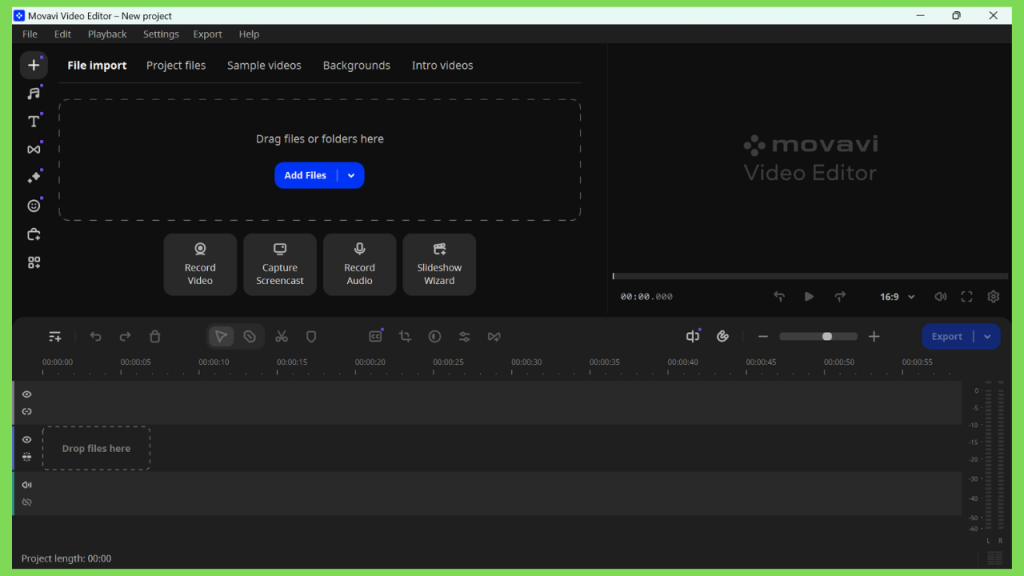Switch to Backgrounds tab
The image size is (1024, 576).
pyautogui.click(x=357, y=65)
